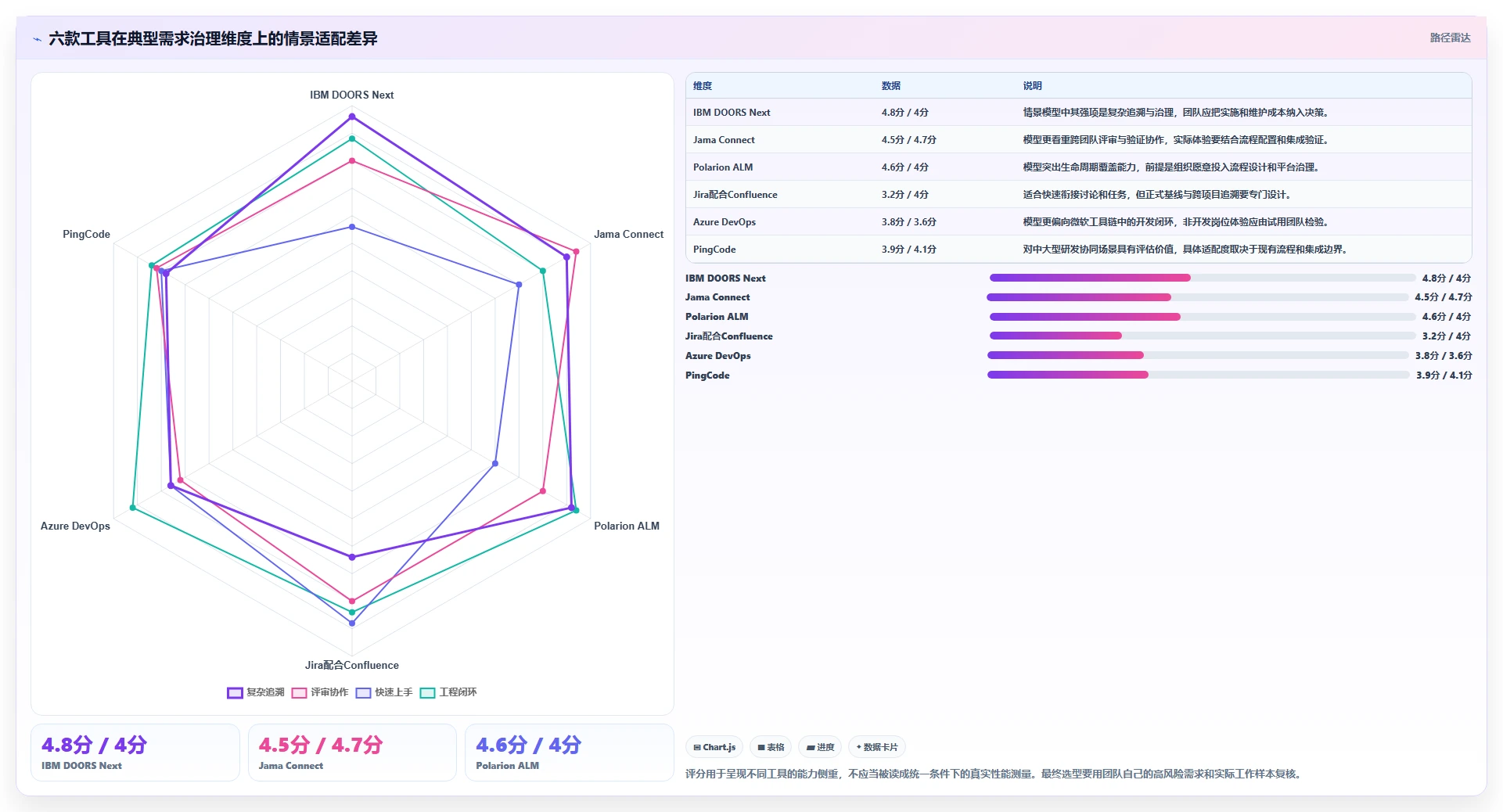Toggle the 复杂追溯 legend series
The width and height of the screenshot is (1503, 812).
tap(256, 692)
